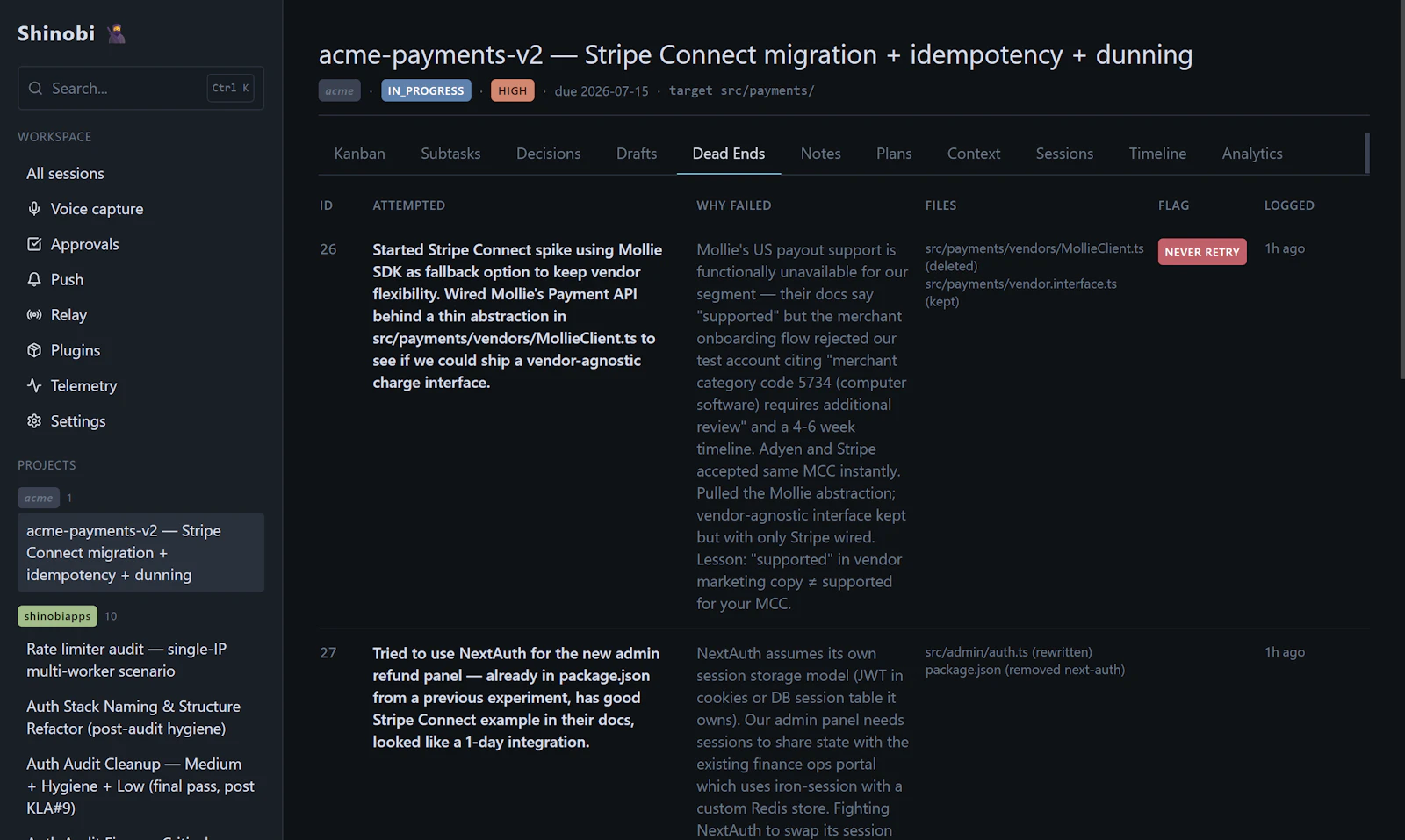Viewport: 1405px width, 840px height.
Task: Switch to the Drafts tab
Action: 637,154
